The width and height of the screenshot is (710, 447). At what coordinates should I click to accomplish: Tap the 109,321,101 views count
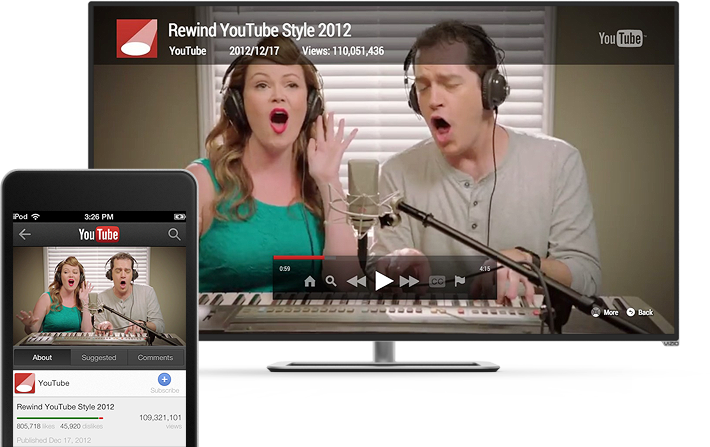tap(160, 418)
